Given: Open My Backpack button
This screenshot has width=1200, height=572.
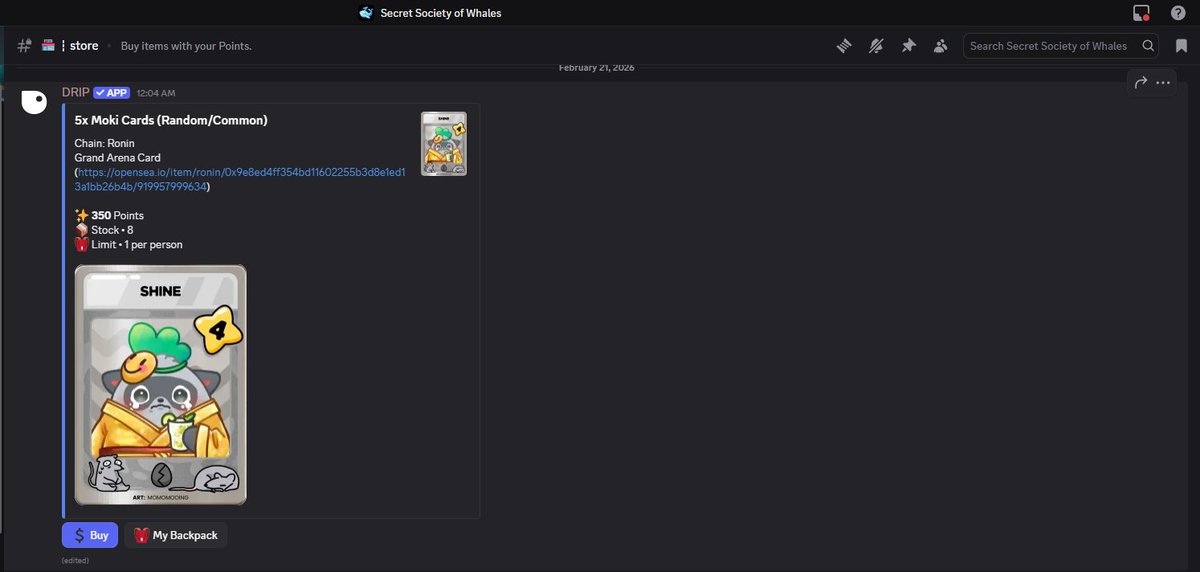Looking at the screenshot, I should (x=176, y=535).
